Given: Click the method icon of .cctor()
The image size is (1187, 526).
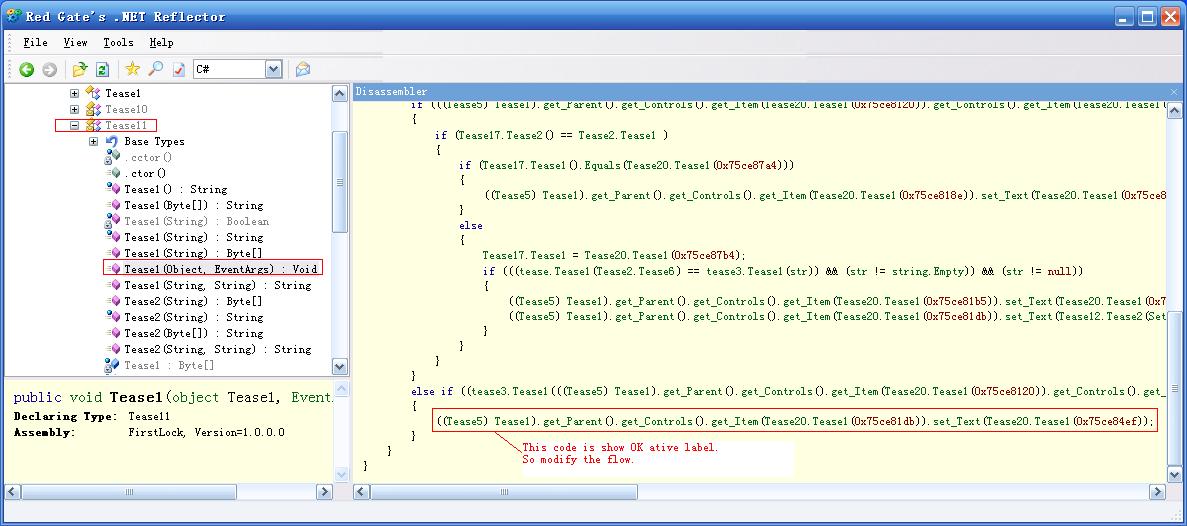Looking at the screenshot, I should (112, 157).
